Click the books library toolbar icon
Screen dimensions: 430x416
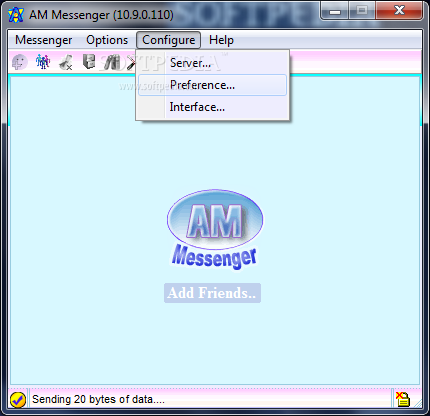pos(112,62)
